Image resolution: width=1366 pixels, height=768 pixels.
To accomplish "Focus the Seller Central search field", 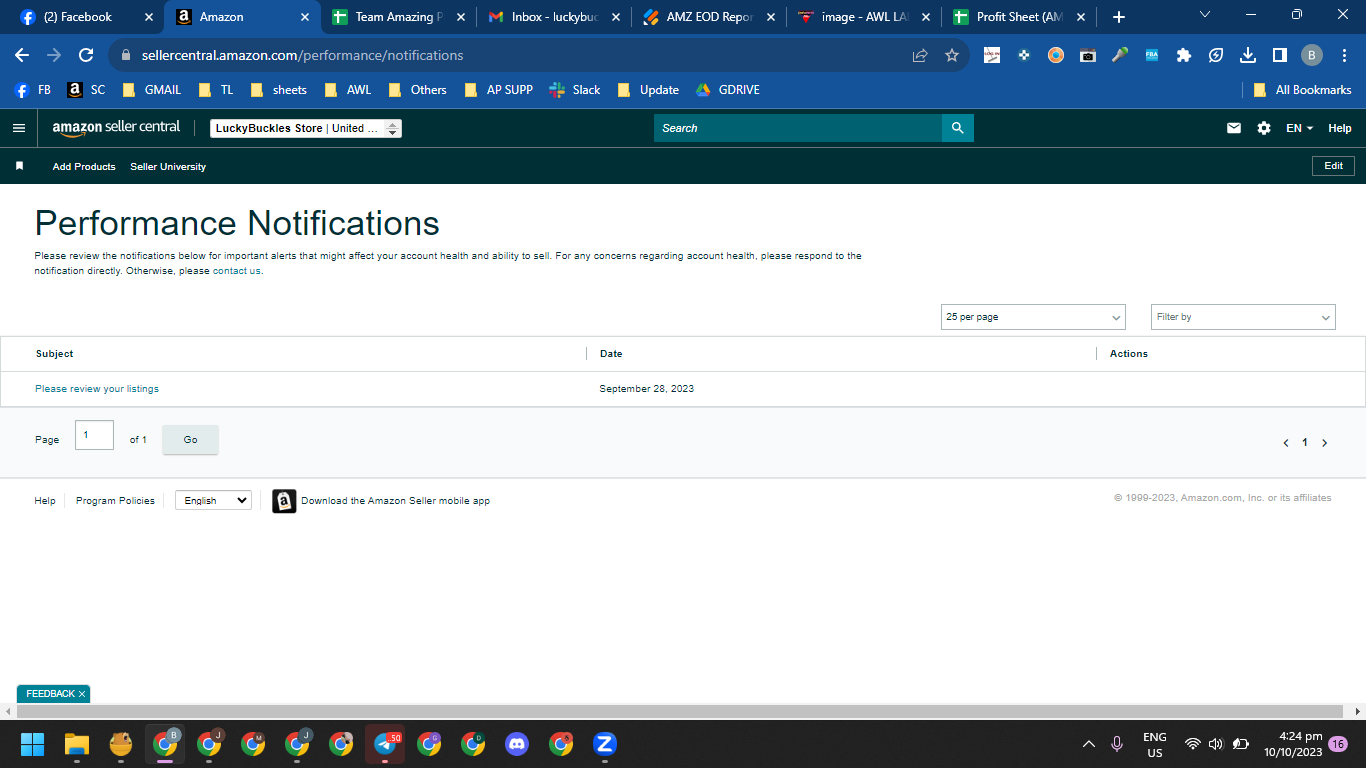I will point(798,128).
